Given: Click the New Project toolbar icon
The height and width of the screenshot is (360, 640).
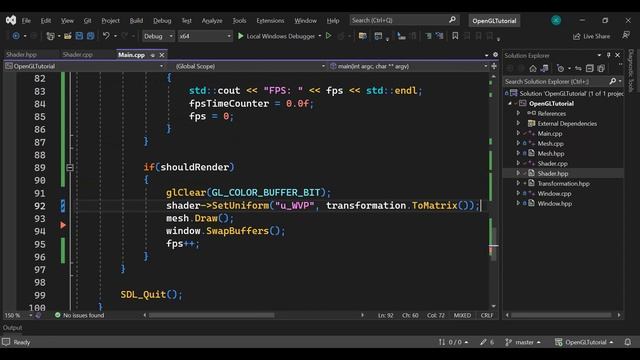Looking at the screenshot, I should 51,36.
